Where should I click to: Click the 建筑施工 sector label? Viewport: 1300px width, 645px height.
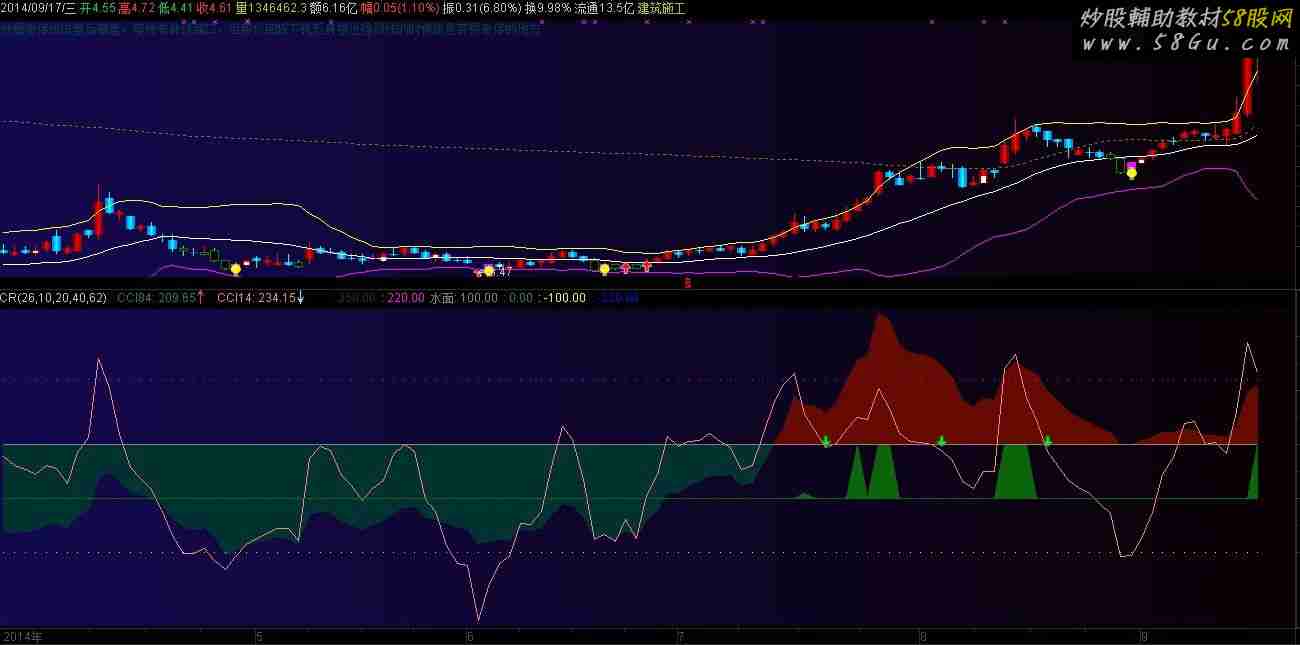tap(661, 8)
